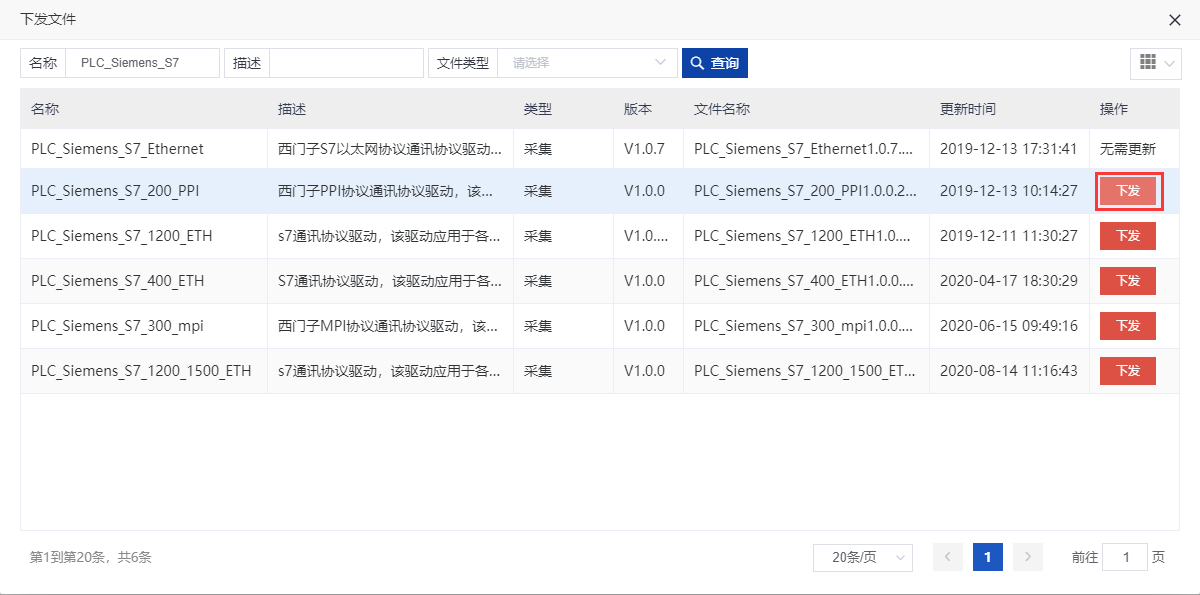
Task: Click the 2020-08-14 11:16:43 timestamp
Action: tap(1009, 371)
